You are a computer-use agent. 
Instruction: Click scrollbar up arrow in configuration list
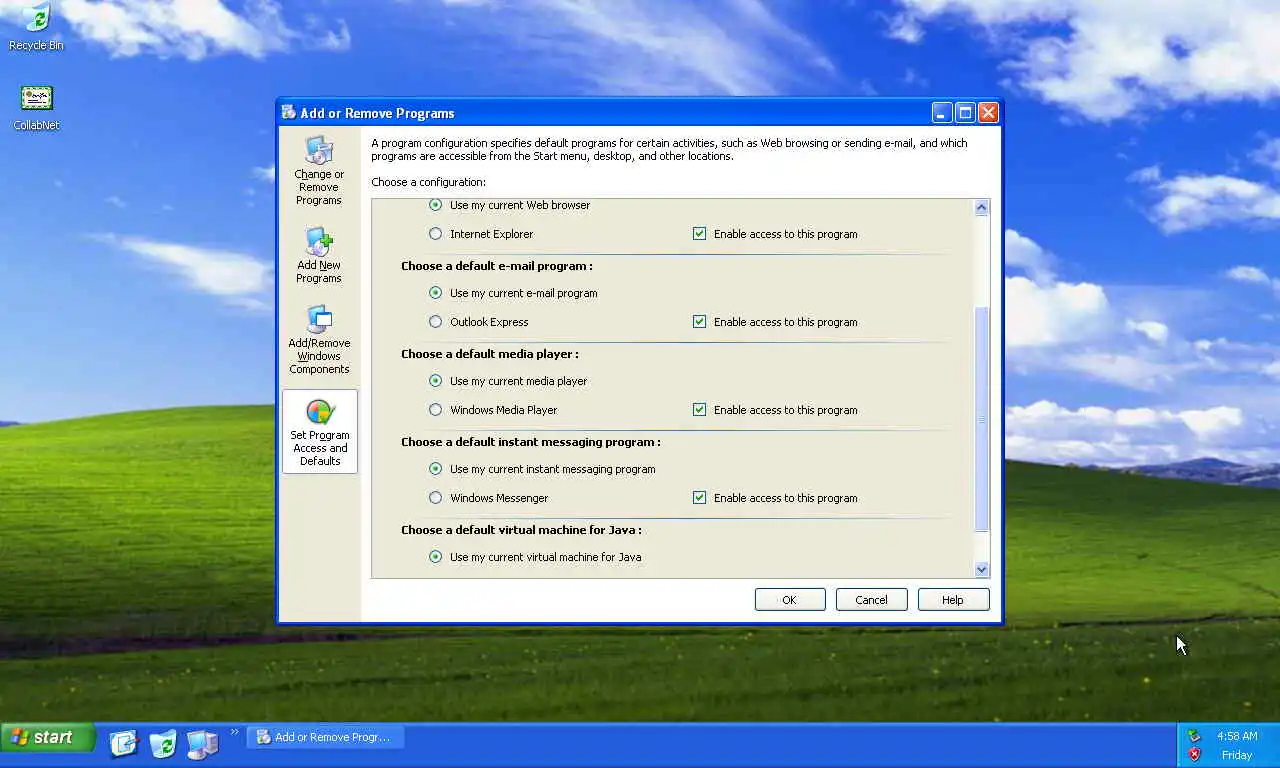981,208
